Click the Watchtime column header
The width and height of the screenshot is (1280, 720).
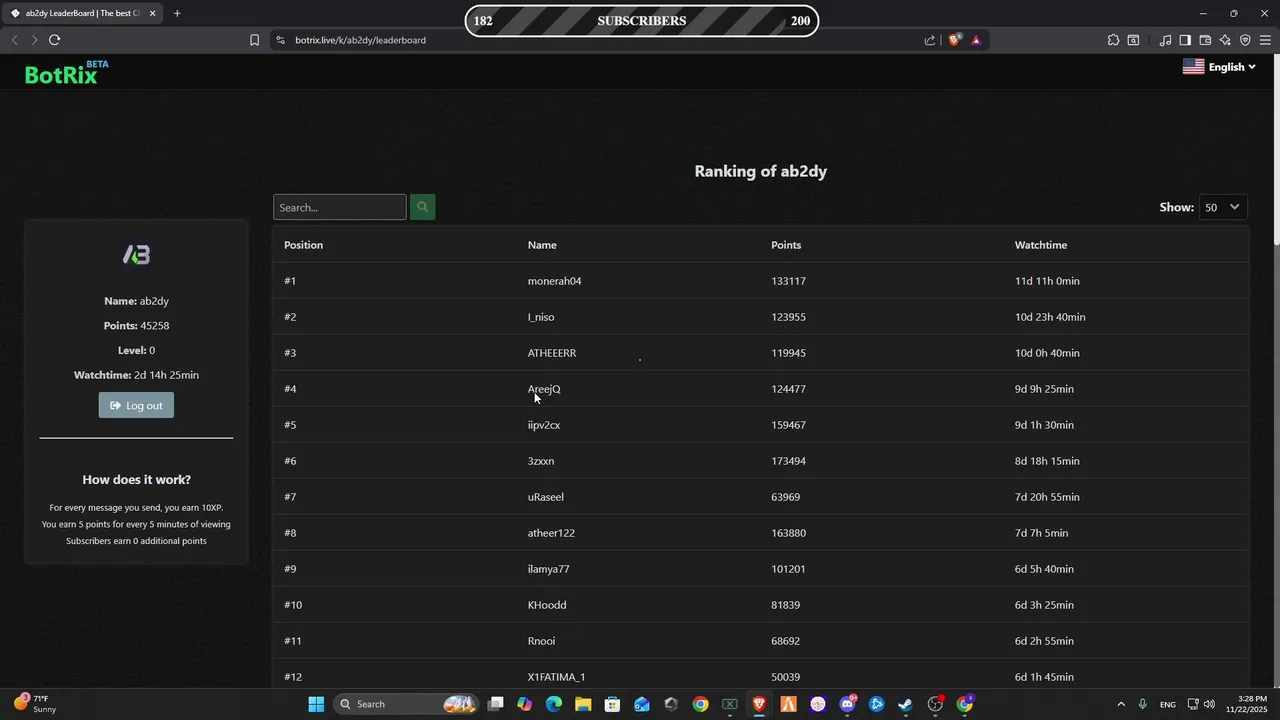click(x=1041, y=245)
